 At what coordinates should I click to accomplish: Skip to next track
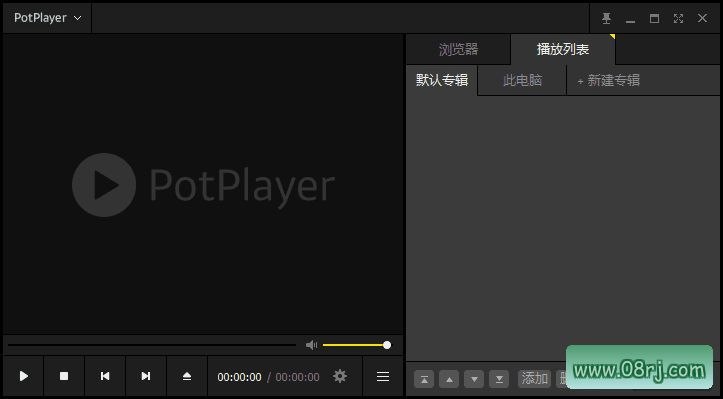tap(146, 376)
